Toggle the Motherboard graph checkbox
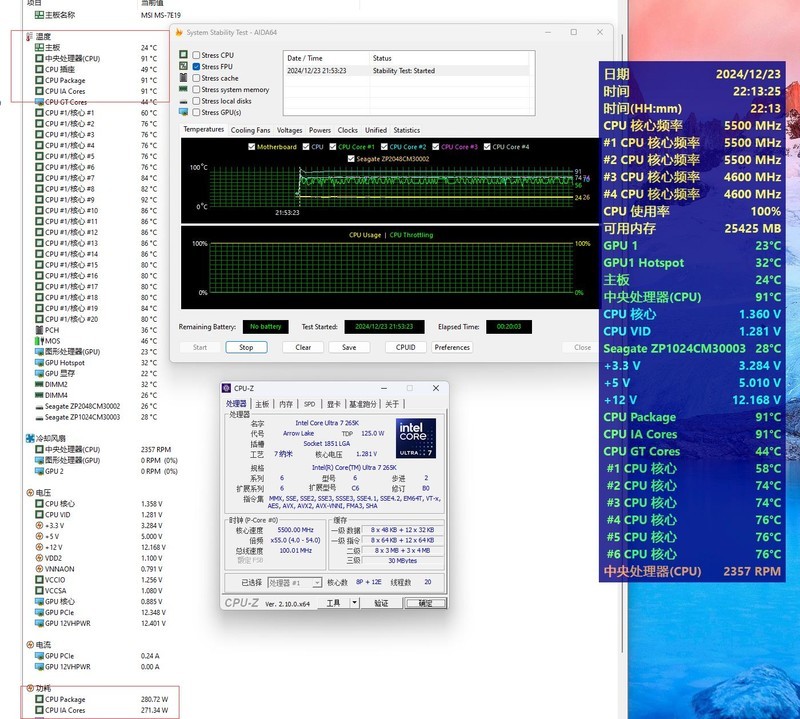The image size is (800, 719). [x=251, y=147]
